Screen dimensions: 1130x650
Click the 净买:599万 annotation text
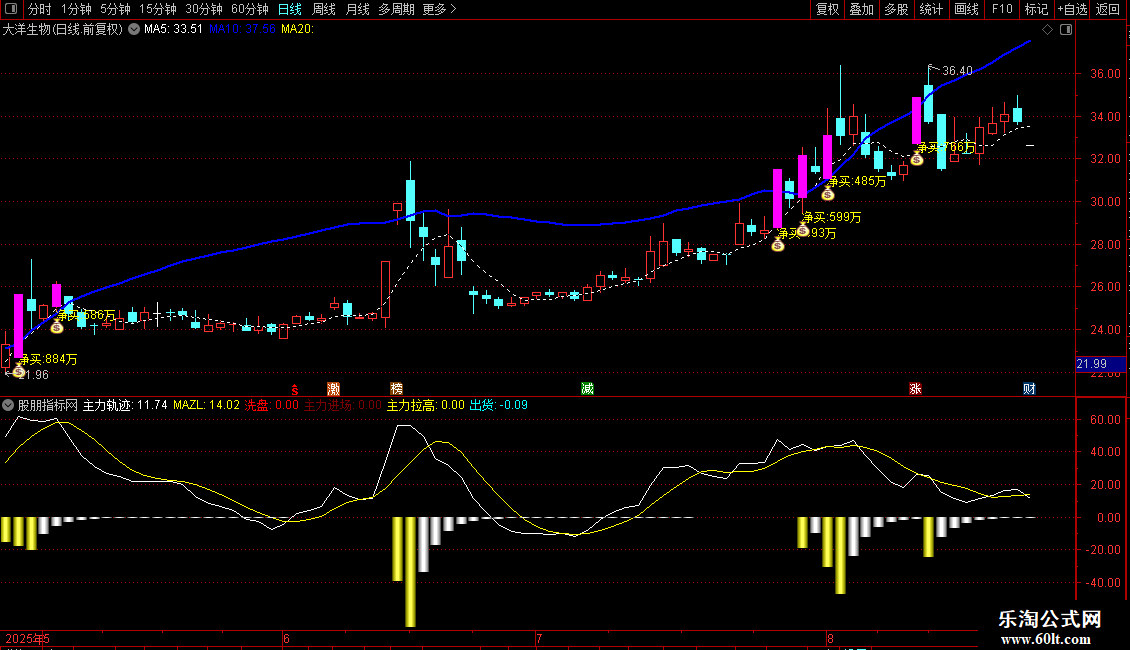(832, 217)
